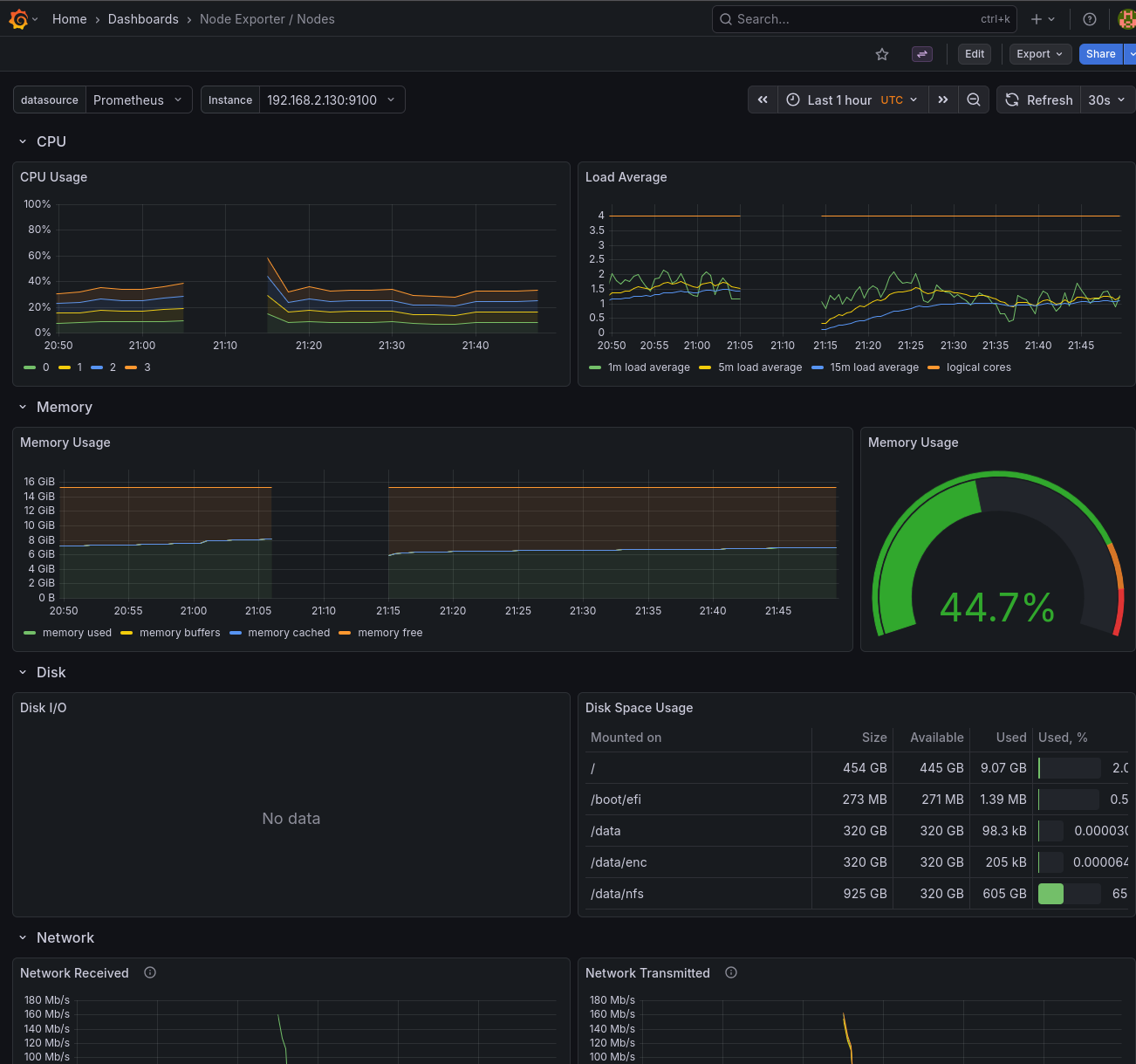Viewport: 1136px width, 1064px height.
Task: Open the help menu via the question mark icon
Action: [x=1089, y=18]
